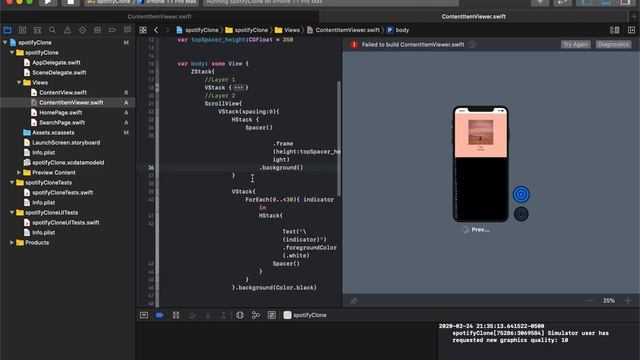
Task: Click the iPhone preview thumbnail
Action: click(x=480, y=164)
